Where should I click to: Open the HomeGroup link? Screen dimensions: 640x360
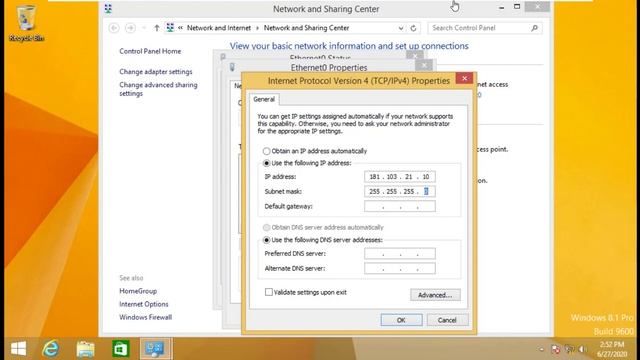[x=138, y=291]
